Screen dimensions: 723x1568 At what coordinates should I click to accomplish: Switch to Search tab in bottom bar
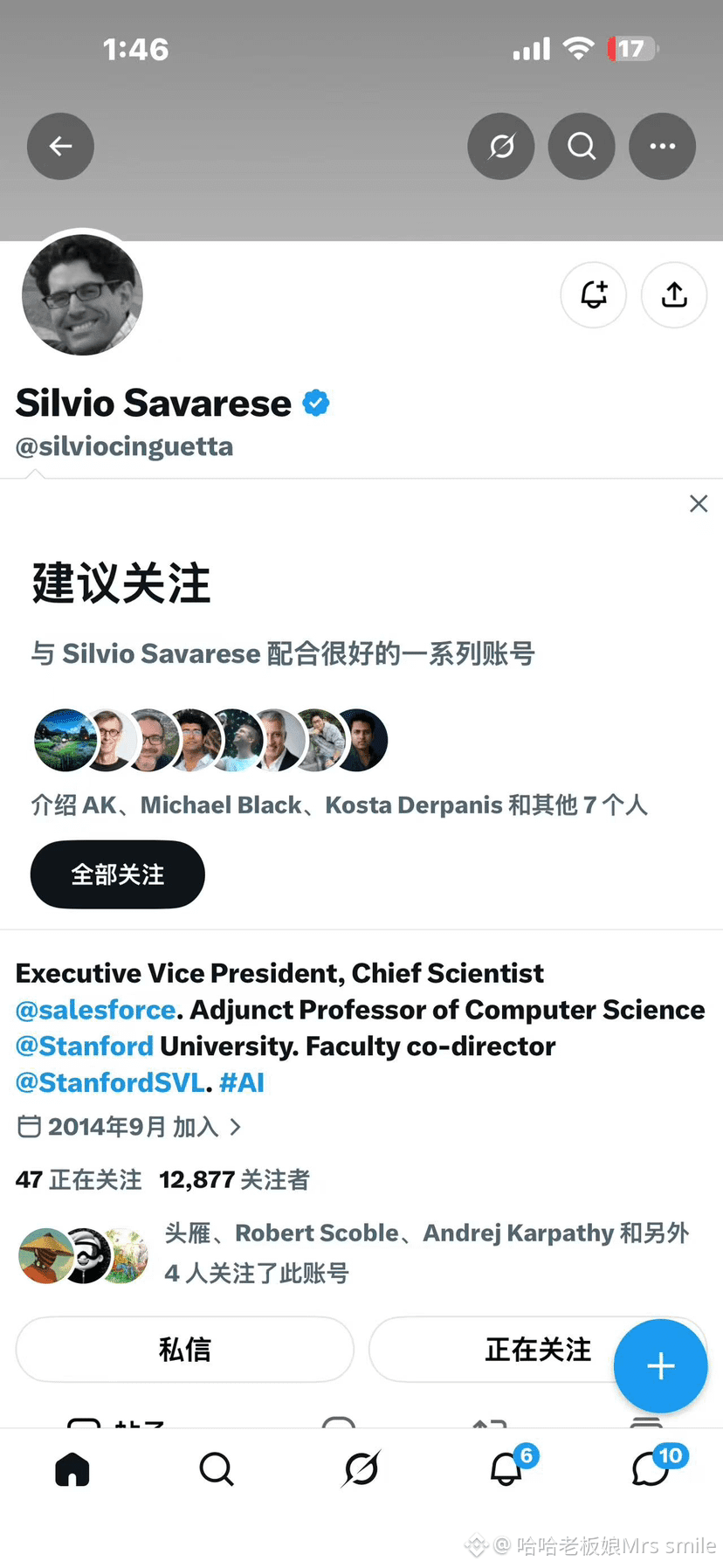click(217, 1469)
